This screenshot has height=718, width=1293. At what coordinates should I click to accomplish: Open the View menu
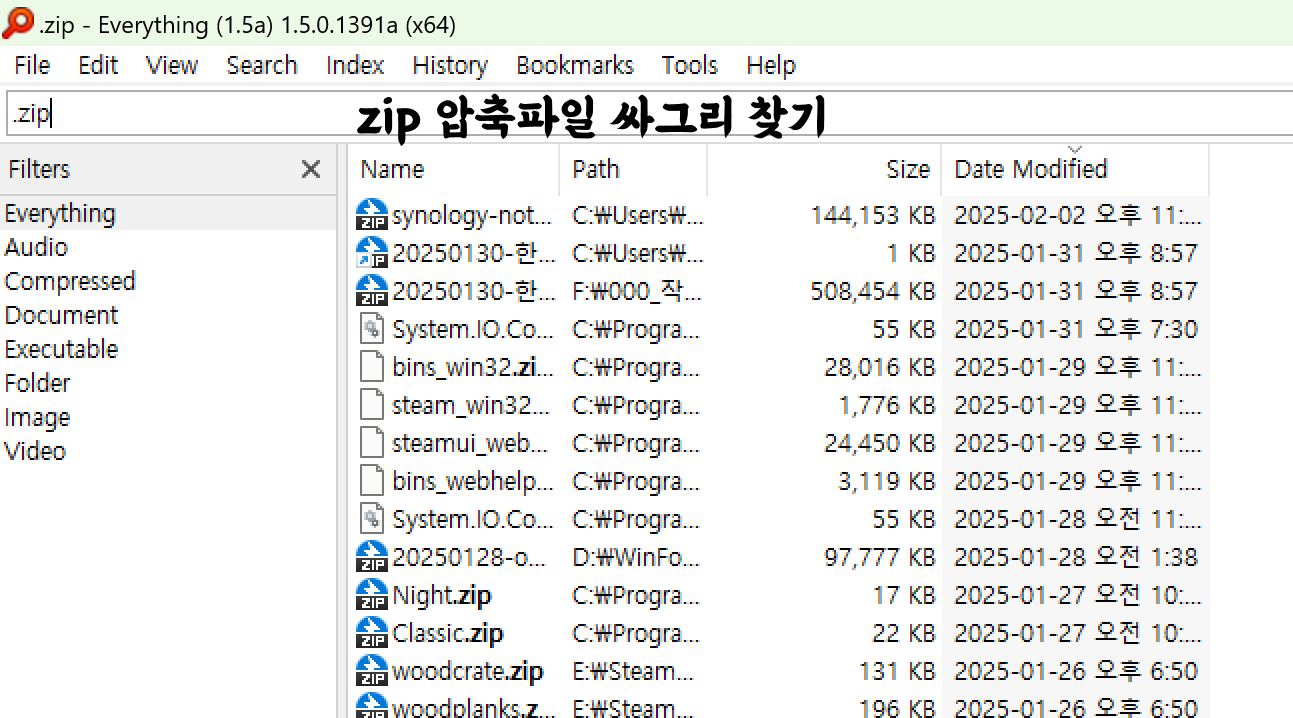171,65
